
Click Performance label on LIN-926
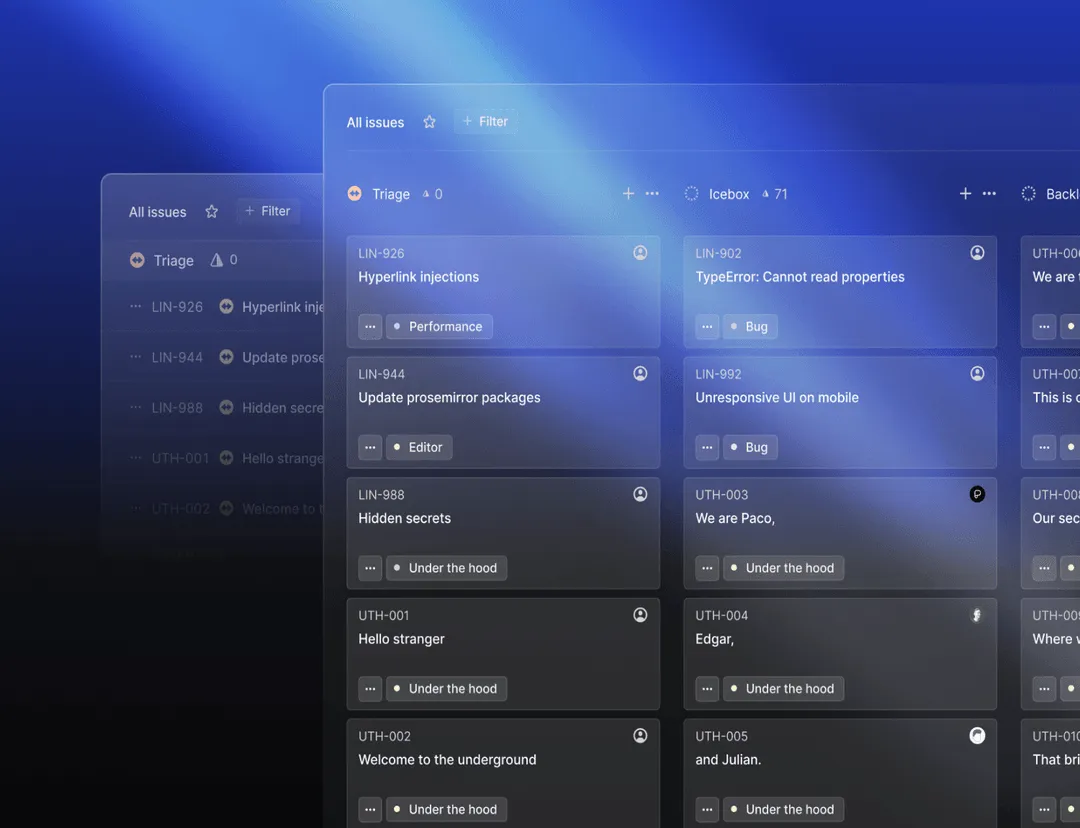coord(439,327)
